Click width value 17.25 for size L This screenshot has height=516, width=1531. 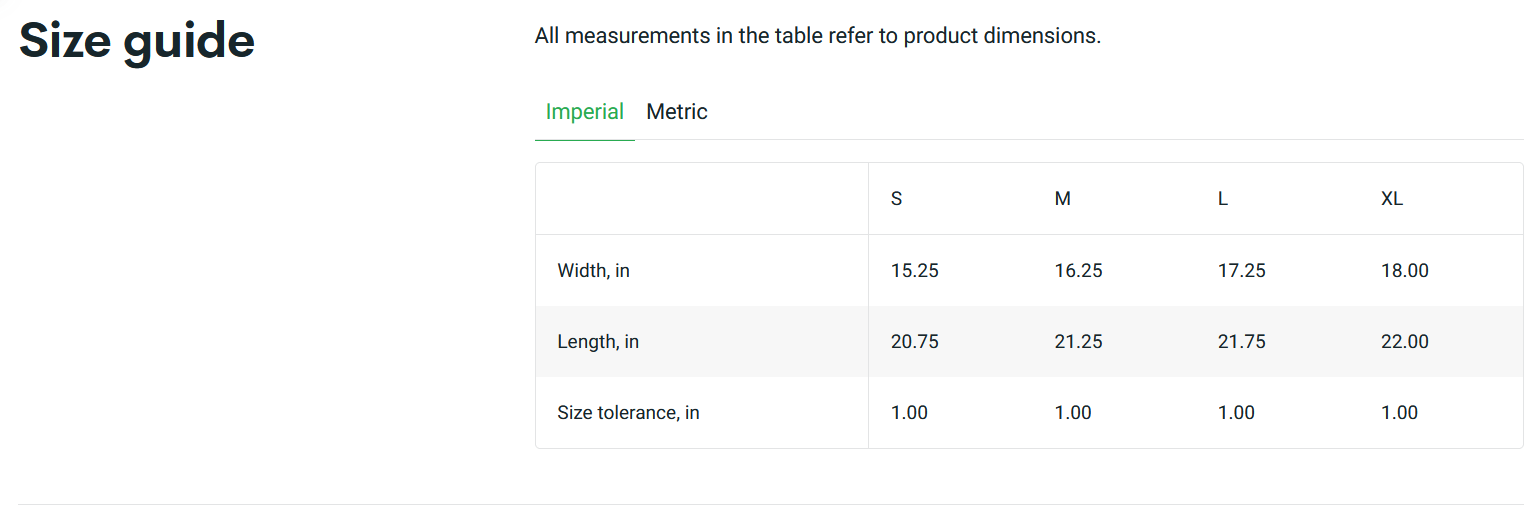coord(1242,270)
